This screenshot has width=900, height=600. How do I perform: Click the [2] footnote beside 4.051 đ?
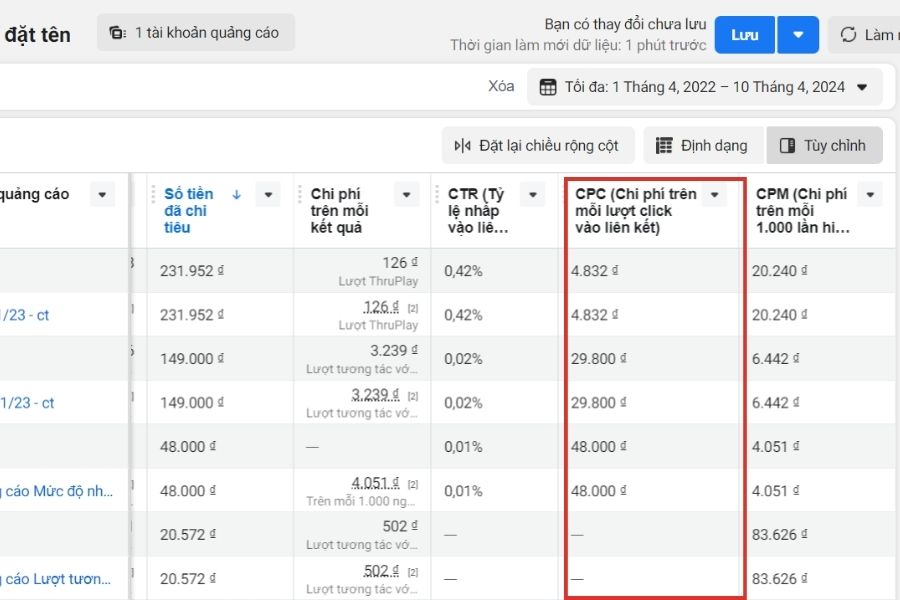[x=413, y=485]
